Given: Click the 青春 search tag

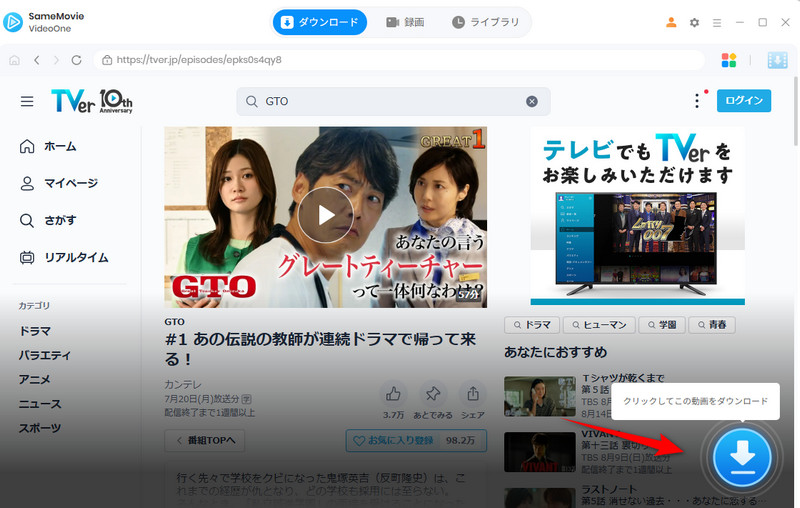Looking at the screenshot, I should click(x=712, y=325).
